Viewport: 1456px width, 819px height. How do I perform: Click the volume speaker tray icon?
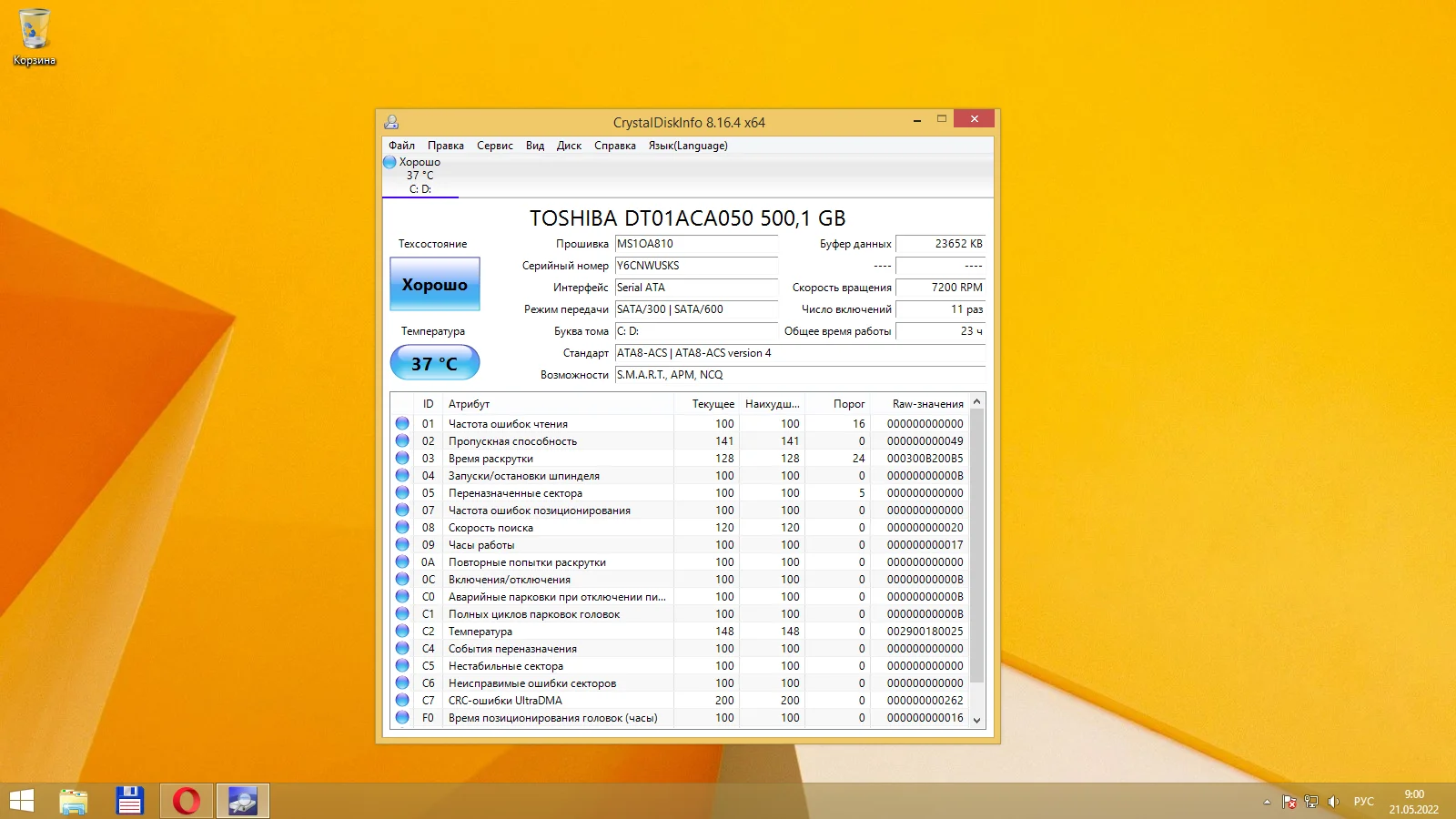coord(1333,802)
